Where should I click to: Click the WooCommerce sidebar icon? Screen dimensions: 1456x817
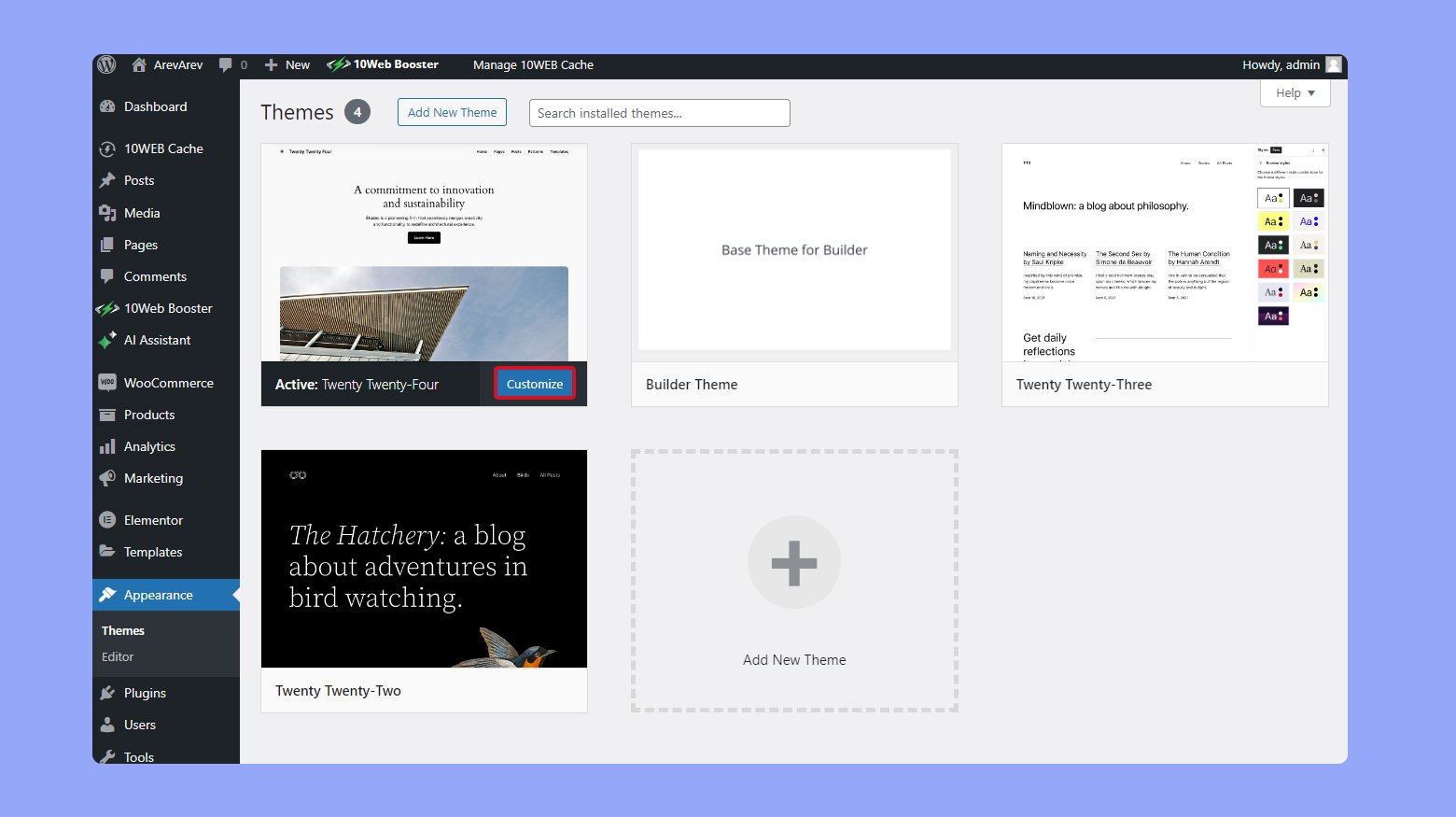[x=107, y=383]
